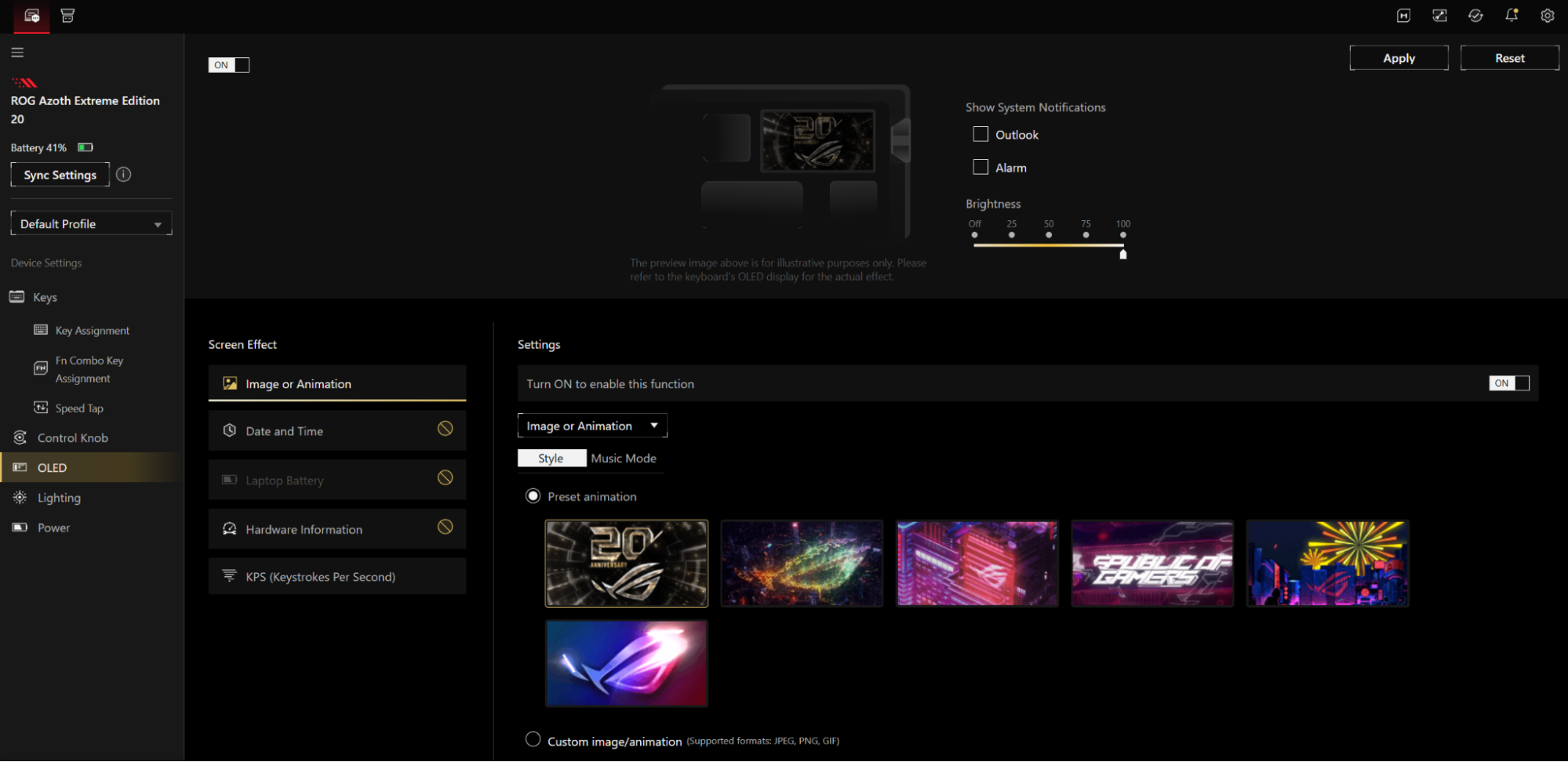The width and height of the screenshot is (1568, 762).
Task: Select Hardware Information screen effect
Action: coord(337,529)
